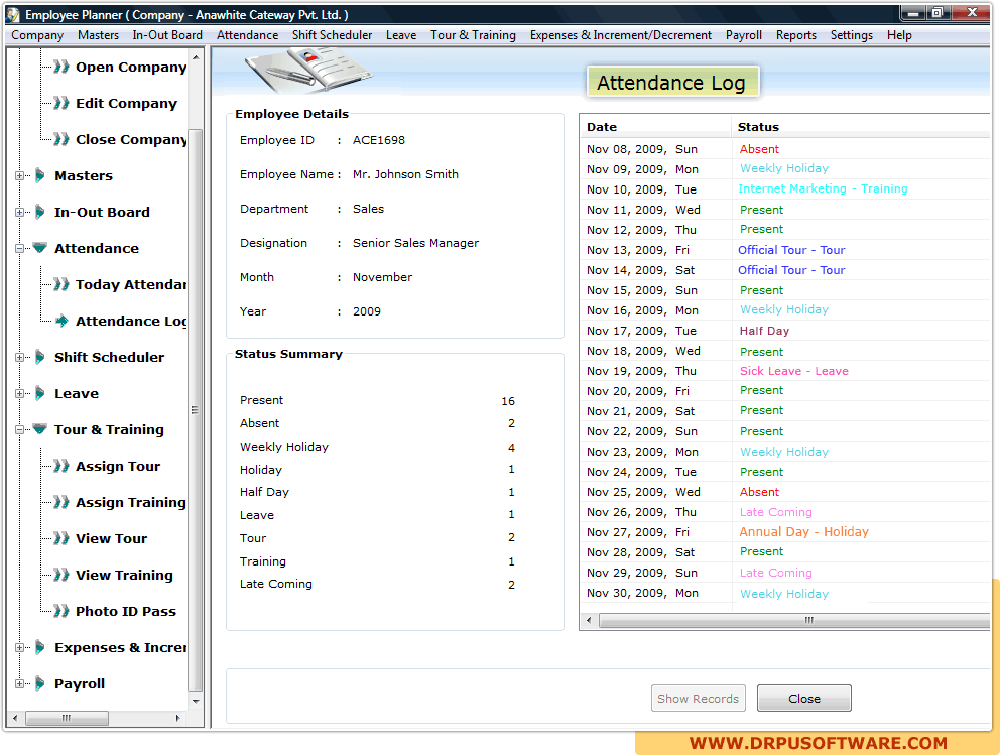Click the Open Company arrow icon
Screen dimensions: 1000x755
point(61,67)
